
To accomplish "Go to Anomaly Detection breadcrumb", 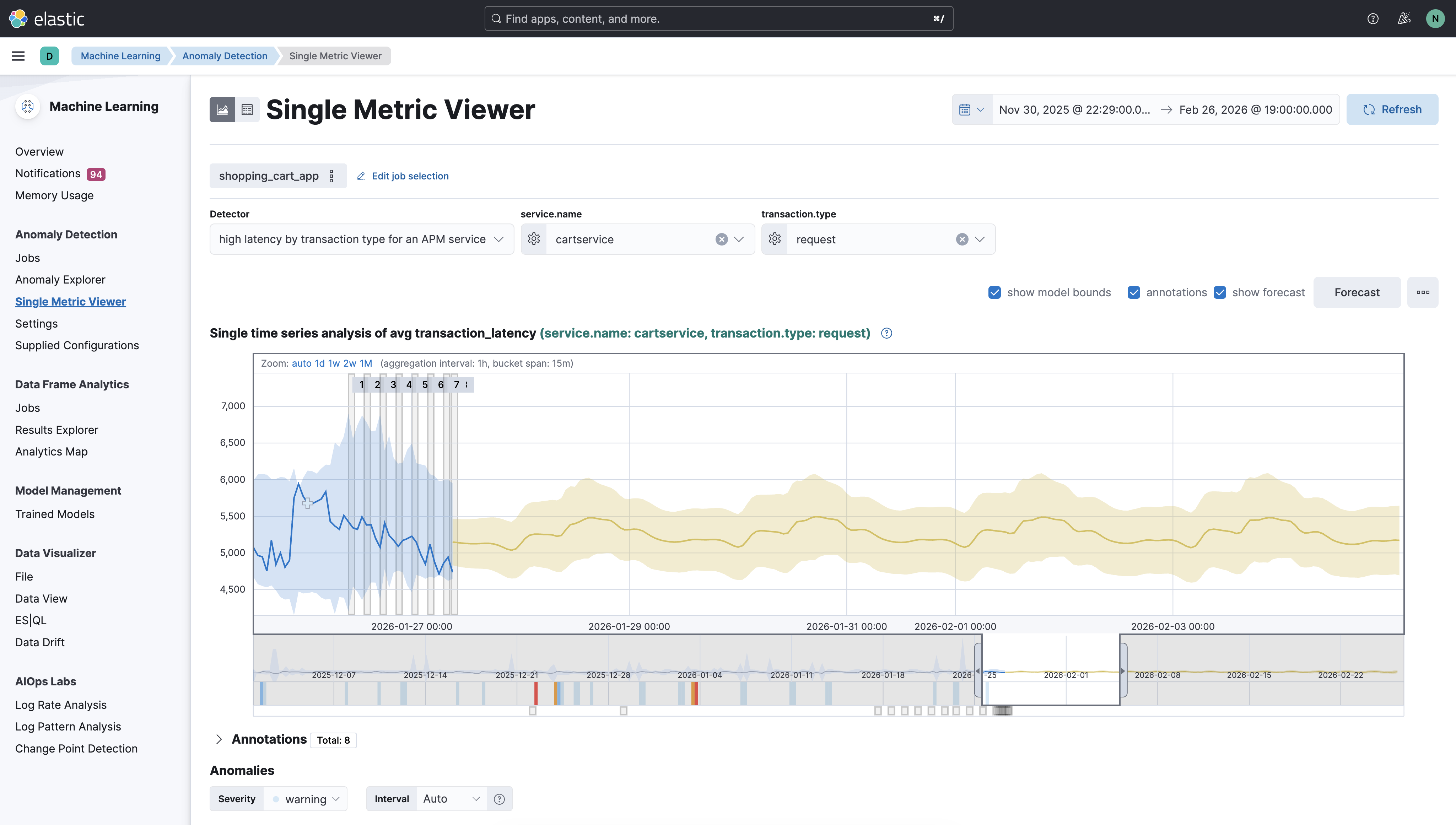I will click(x=224, y=55).
